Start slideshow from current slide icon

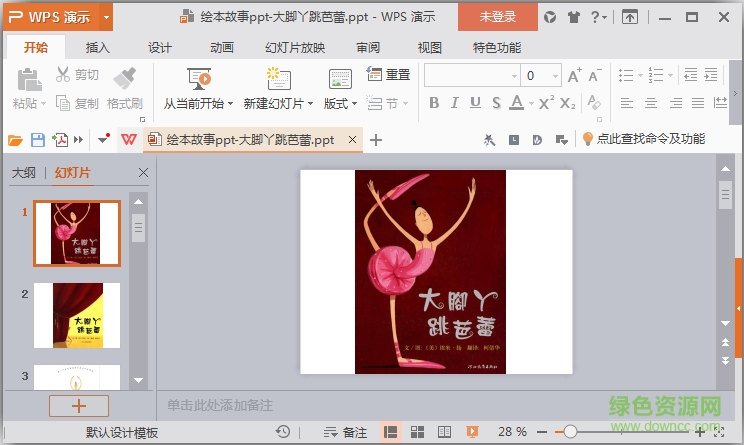coord(199,79)
